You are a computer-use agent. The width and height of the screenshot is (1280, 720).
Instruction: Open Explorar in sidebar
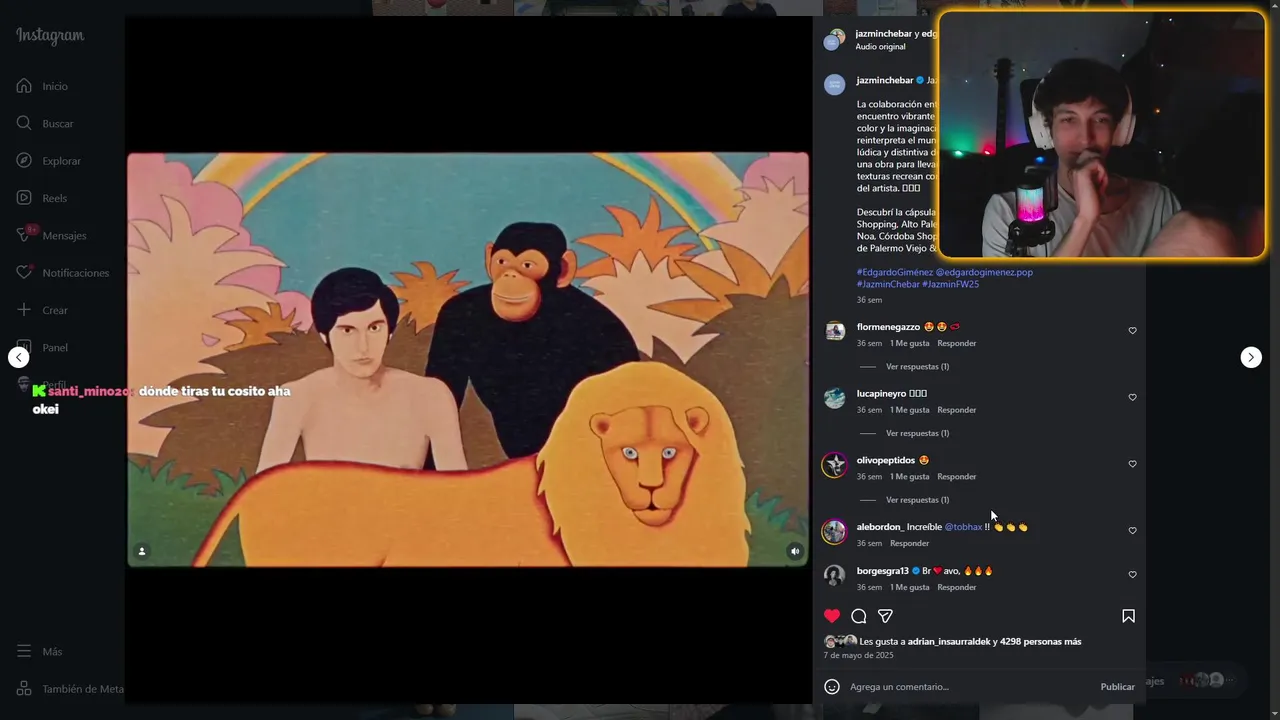coord(48,161)
